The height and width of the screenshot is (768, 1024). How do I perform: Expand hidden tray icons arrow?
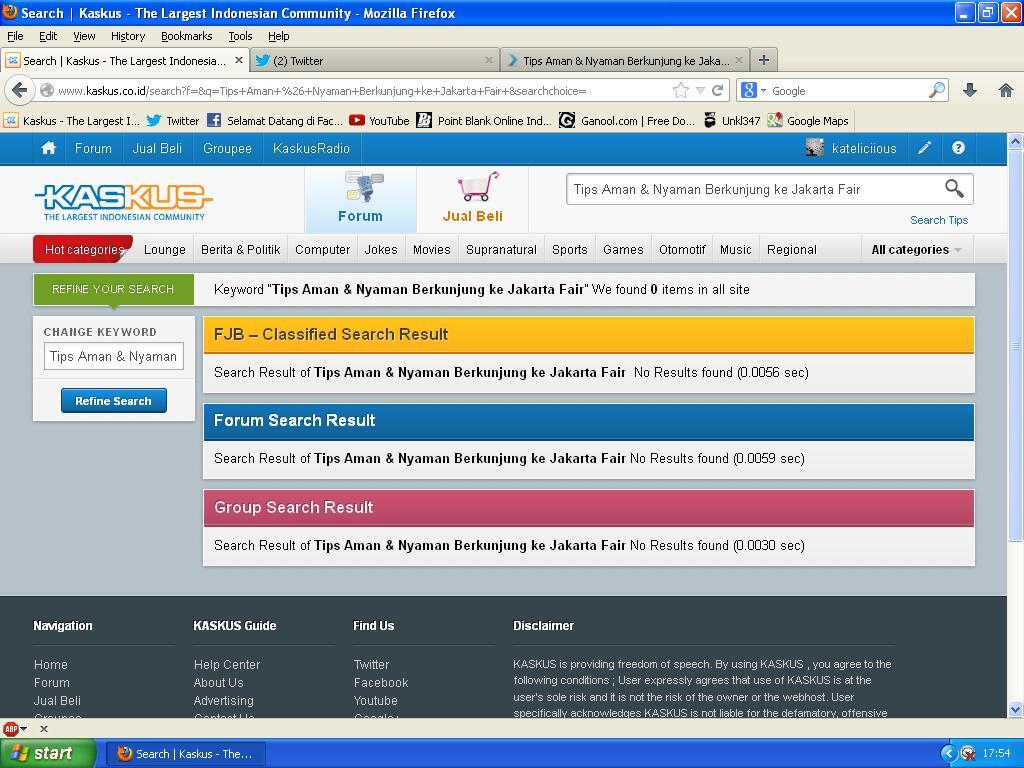[x=949, y=754]
